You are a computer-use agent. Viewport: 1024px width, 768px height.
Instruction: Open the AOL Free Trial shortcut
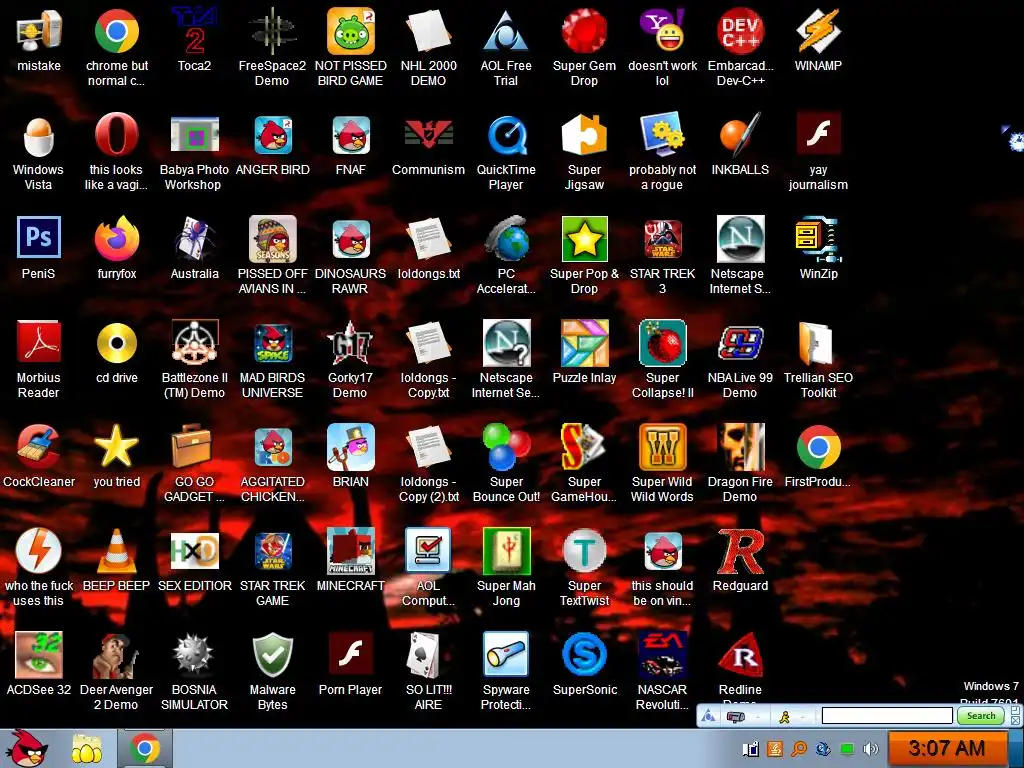click(506, 31)
